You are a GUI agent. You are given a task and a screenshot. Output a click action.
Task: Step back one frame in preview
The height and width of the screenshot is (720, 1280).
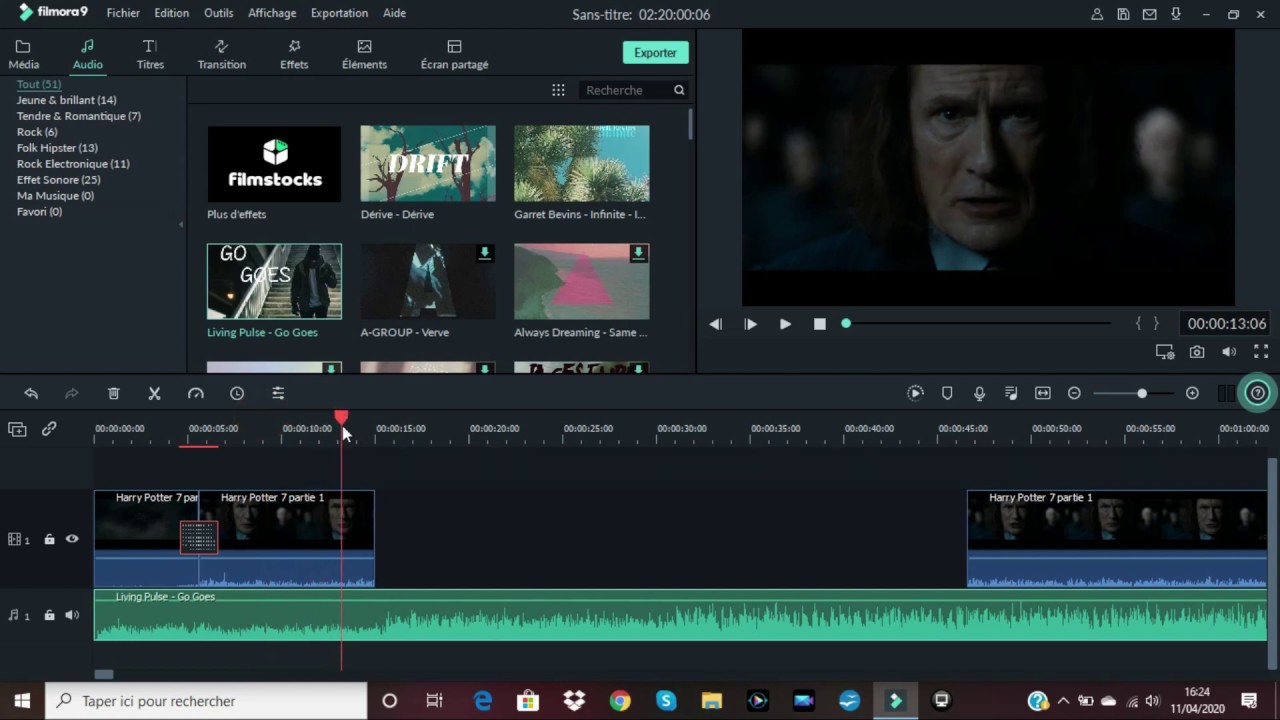(715, 324)
